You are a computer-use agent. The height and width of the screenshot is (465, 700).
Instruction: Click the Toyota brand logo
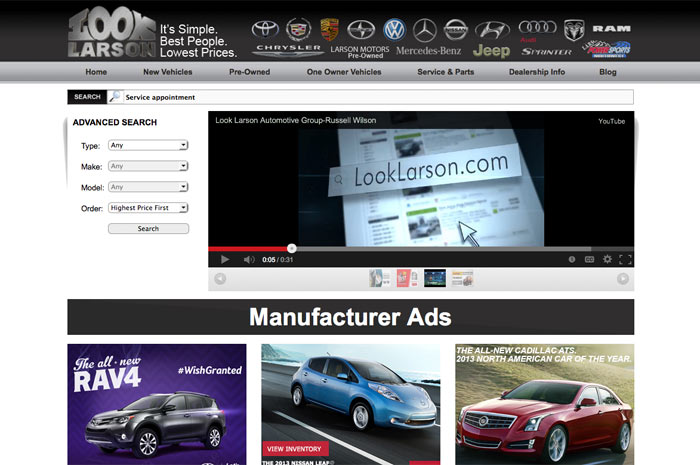click(265, 29)
